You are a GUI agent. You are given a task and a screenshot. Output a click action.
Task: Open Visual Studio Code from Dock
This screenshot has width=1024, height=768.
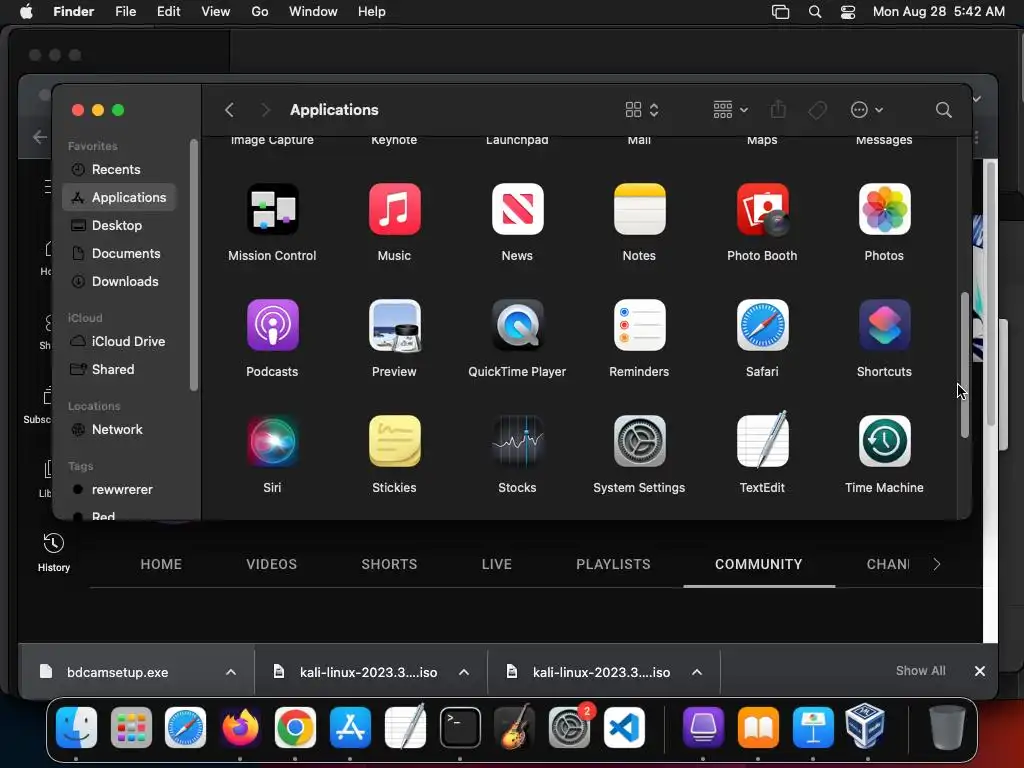624,728
